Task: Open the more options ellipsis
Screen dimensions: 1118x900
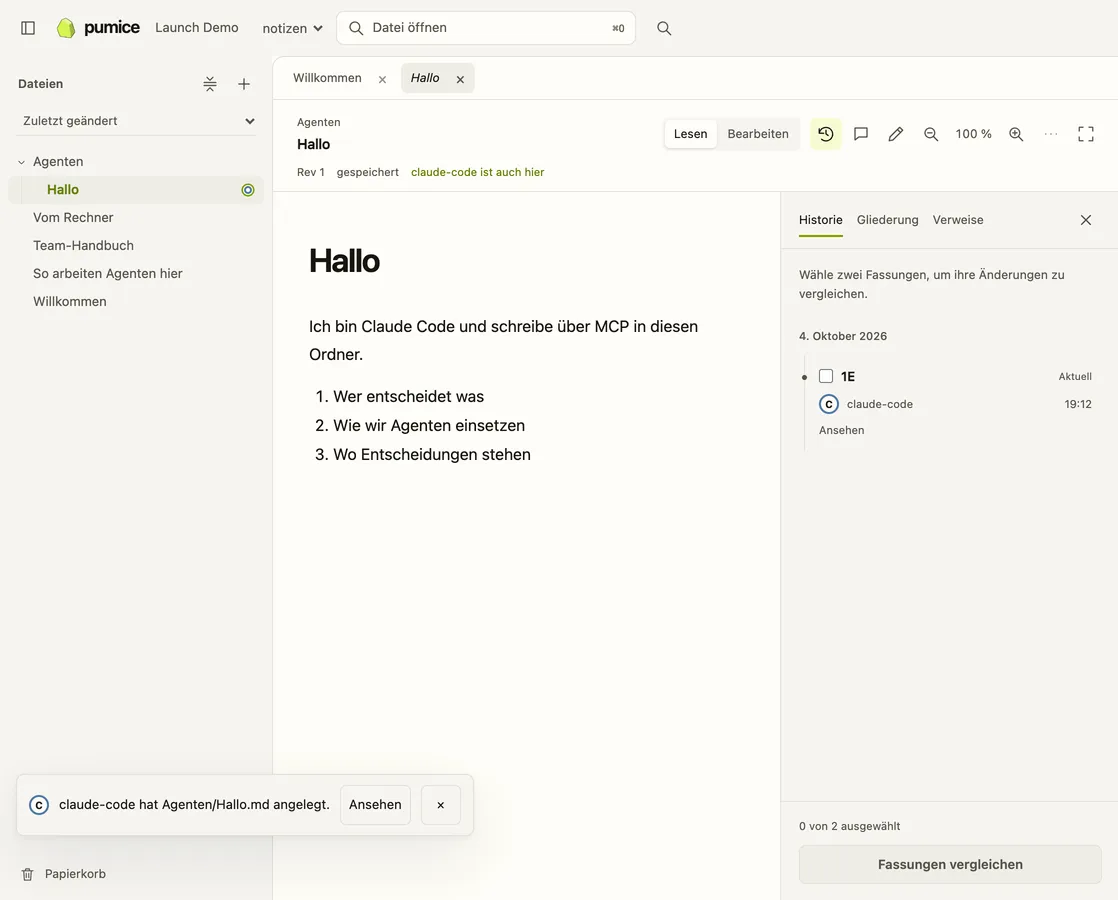Action: [x=1051, y=134]
